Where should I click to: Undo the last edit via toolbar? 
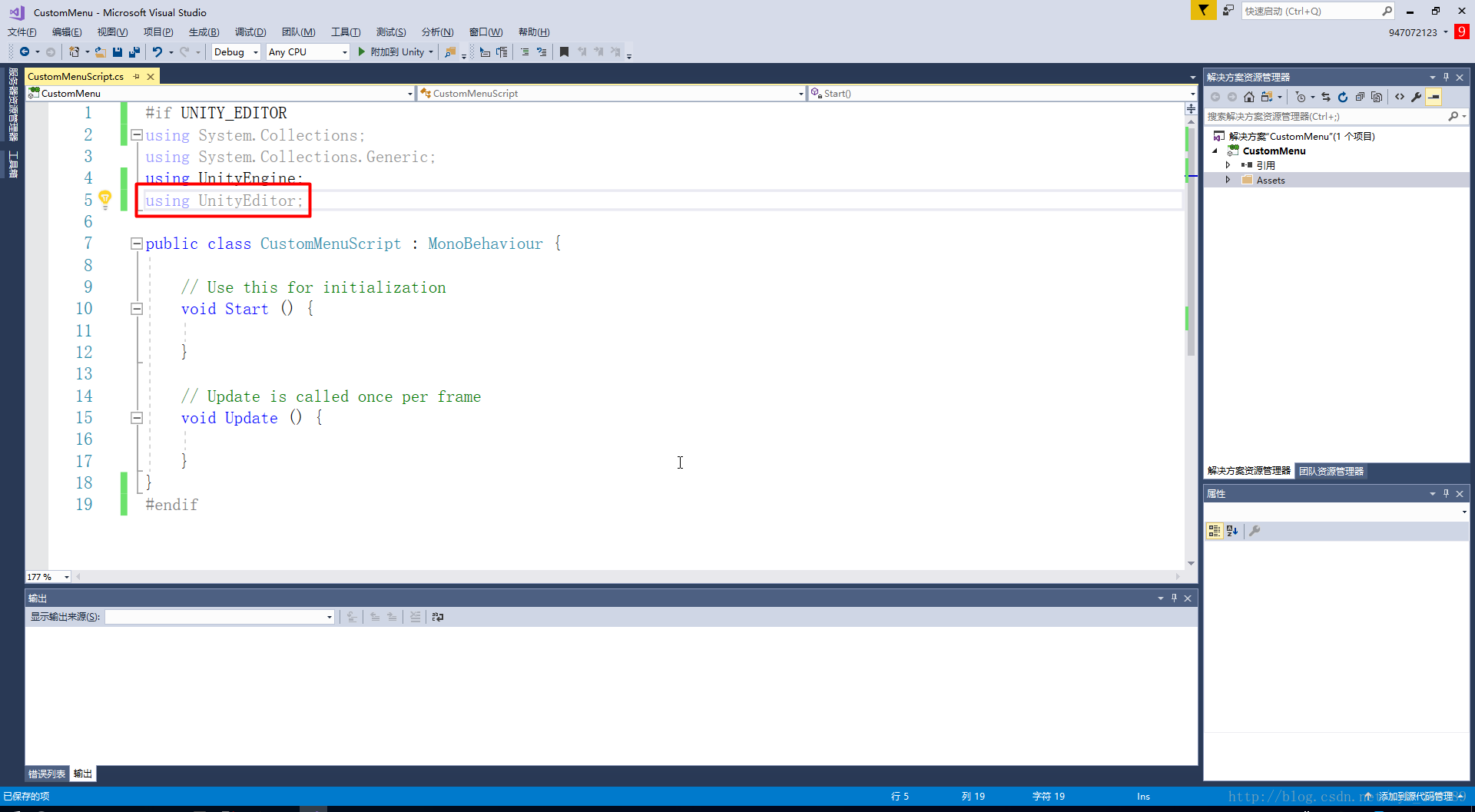[x=157, y=51]
